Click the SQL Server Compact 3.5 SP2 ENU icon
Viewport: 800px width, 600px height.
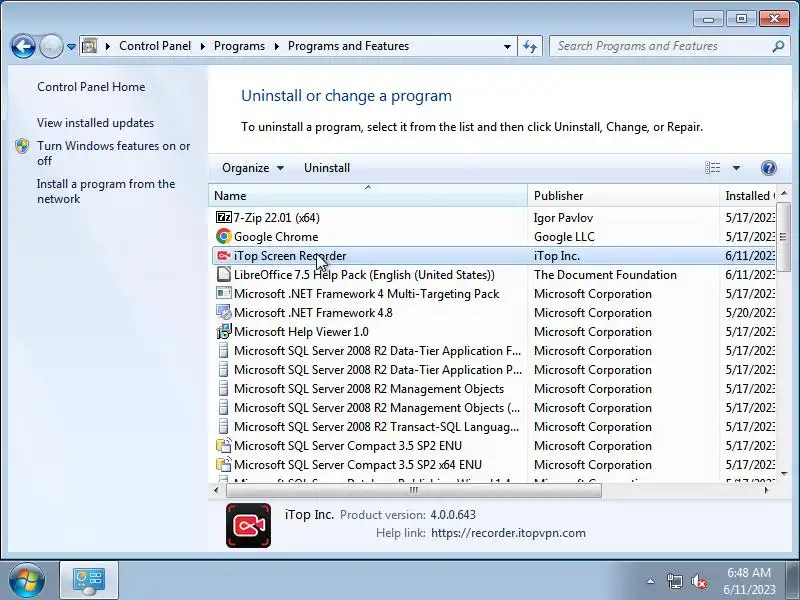coord(223,445)
